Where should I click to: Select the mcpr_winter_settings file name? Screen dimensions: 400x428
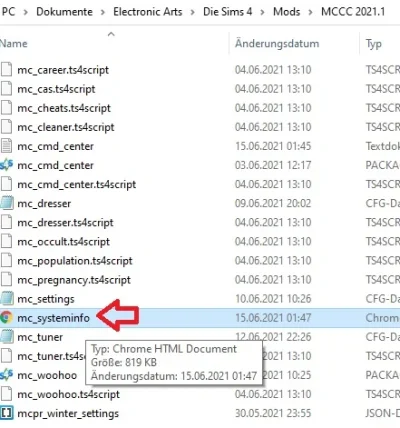[68, 414]
